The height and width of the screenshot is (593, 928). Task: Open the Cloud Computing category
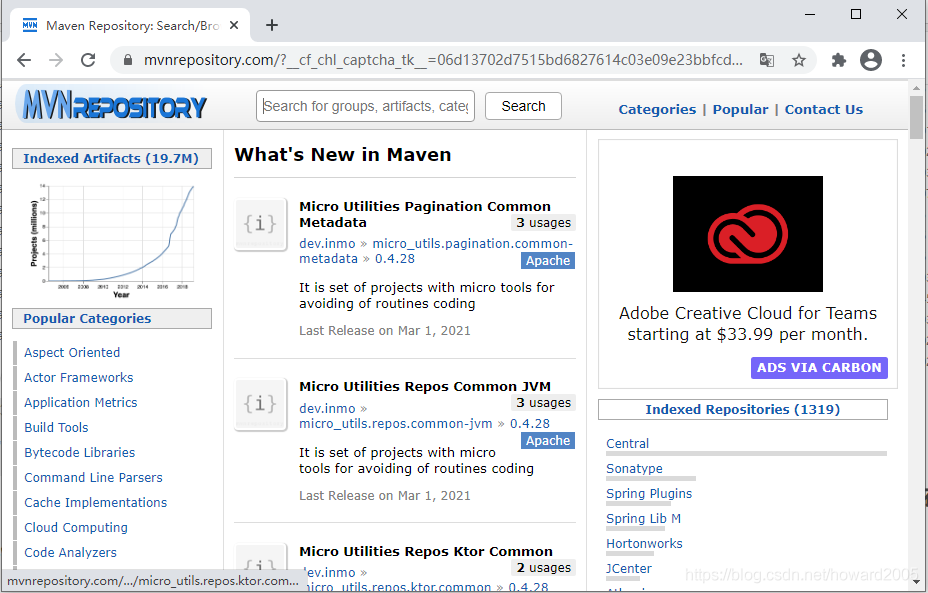tap(76, 527)
